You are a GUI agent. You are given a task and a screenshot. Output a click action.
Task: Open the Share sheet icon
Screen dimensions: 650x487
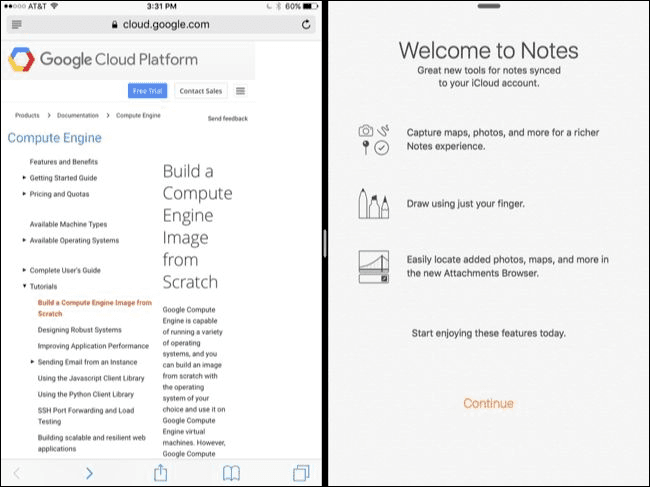click(x=160, y=472)
